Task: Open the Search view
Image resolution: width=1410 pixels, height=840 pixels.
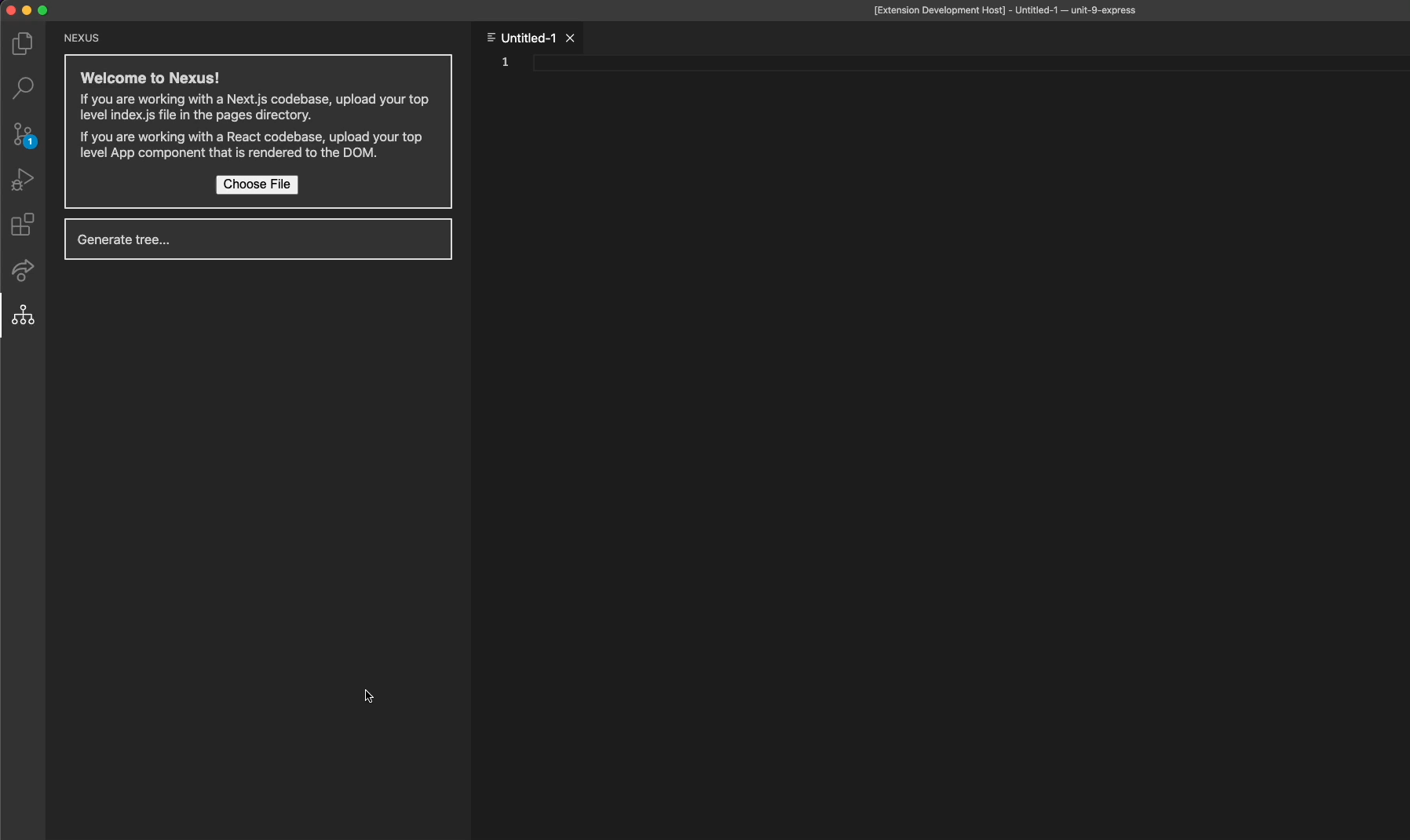Action: pyautogui.click(x=23, y=88)
